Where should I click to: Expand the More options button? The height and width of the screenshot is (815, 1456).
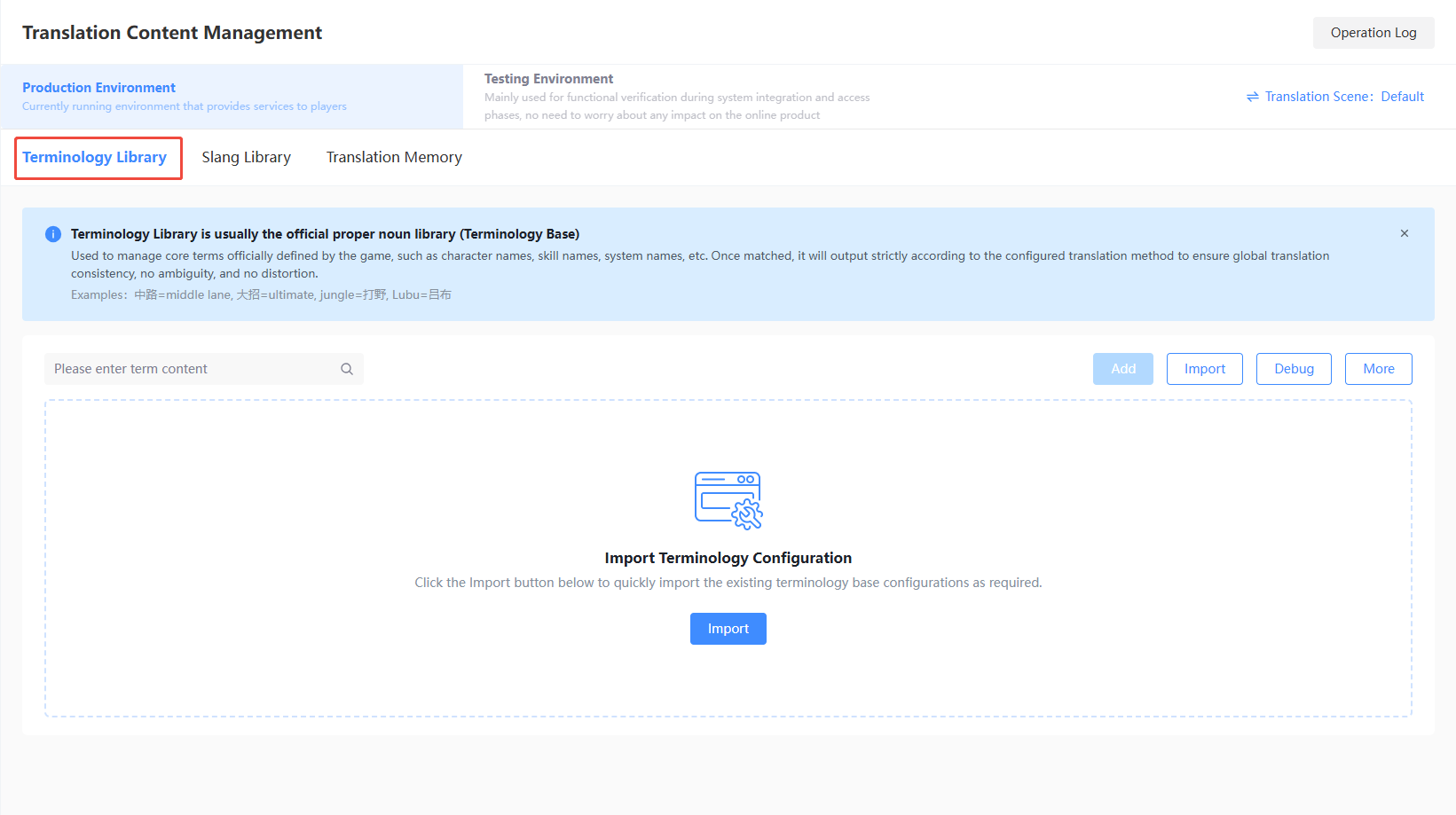1378,369
